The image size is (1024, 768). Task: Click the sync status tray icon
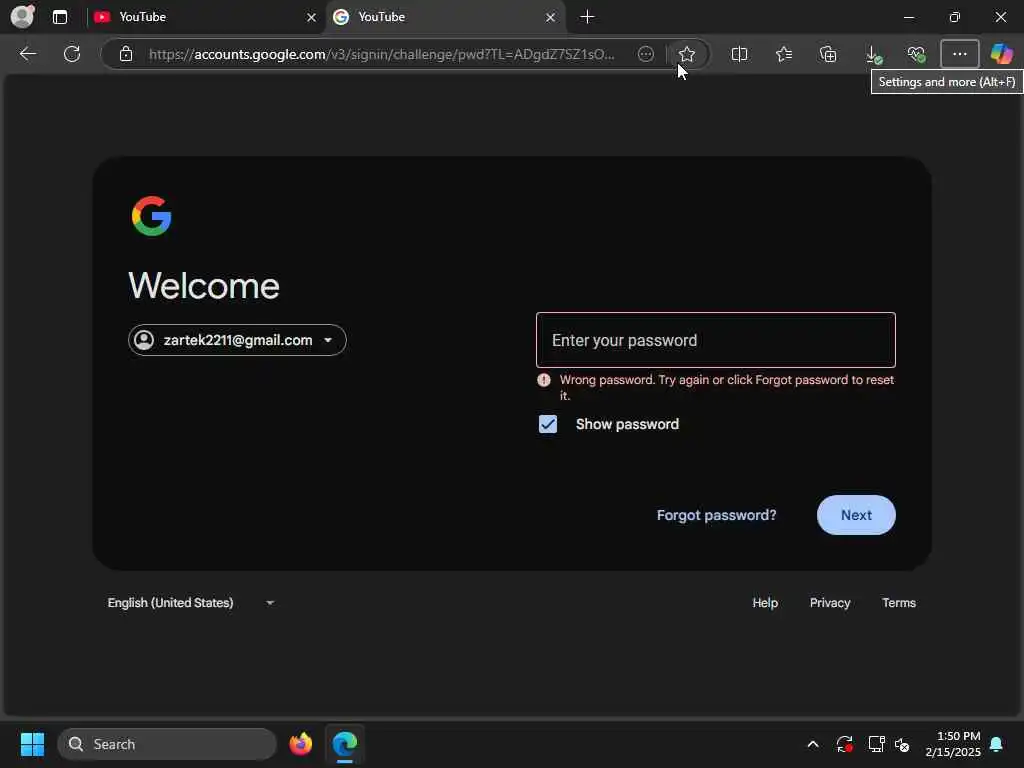click(x=844, y=744)
